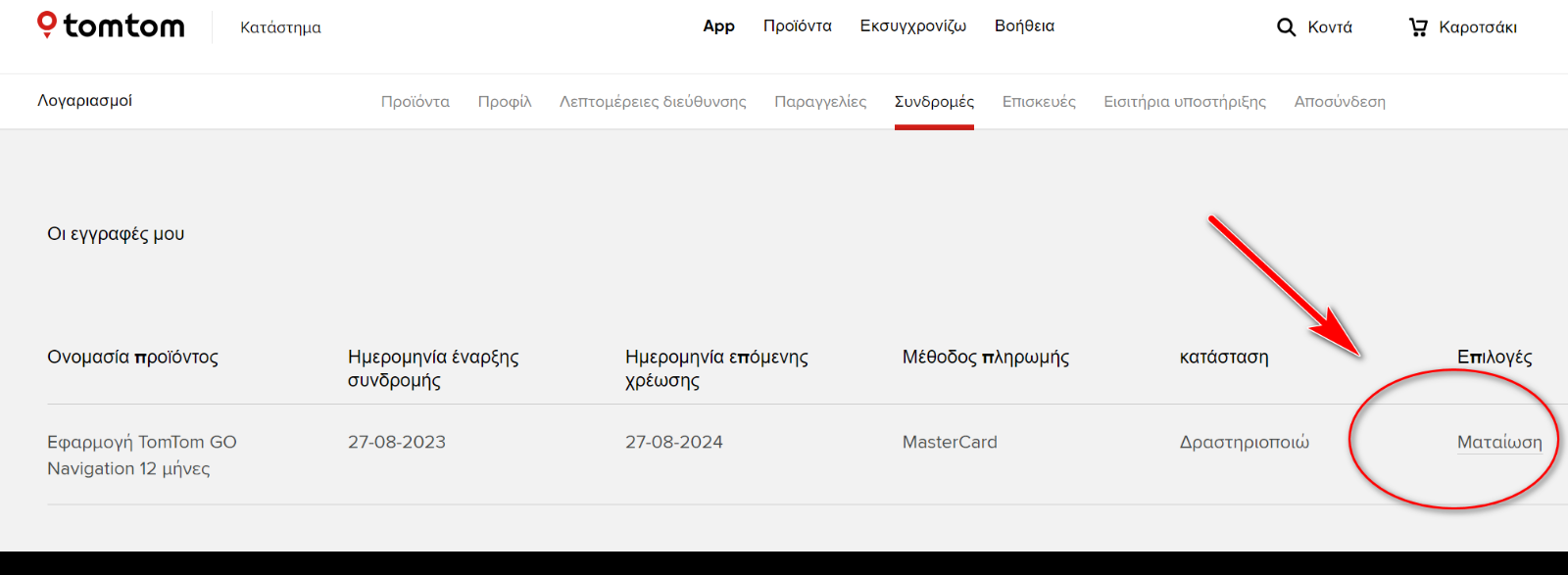Open the Βοήθεια help menu
Viewport: 1568px width, 575px height.
(x=1024, y=26)
